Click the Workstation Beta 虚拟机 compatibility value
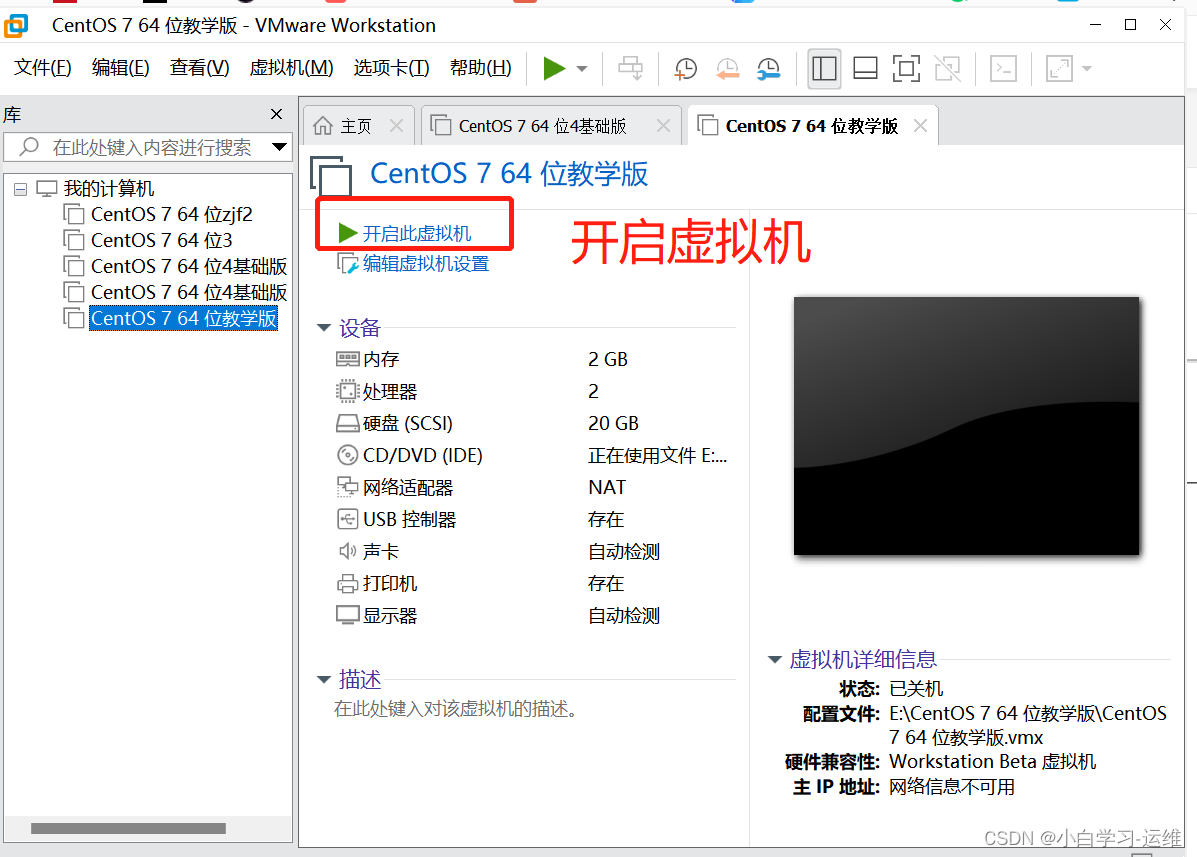The height and width of the screenshot is (857, 1197). click(x=992, y=762)
